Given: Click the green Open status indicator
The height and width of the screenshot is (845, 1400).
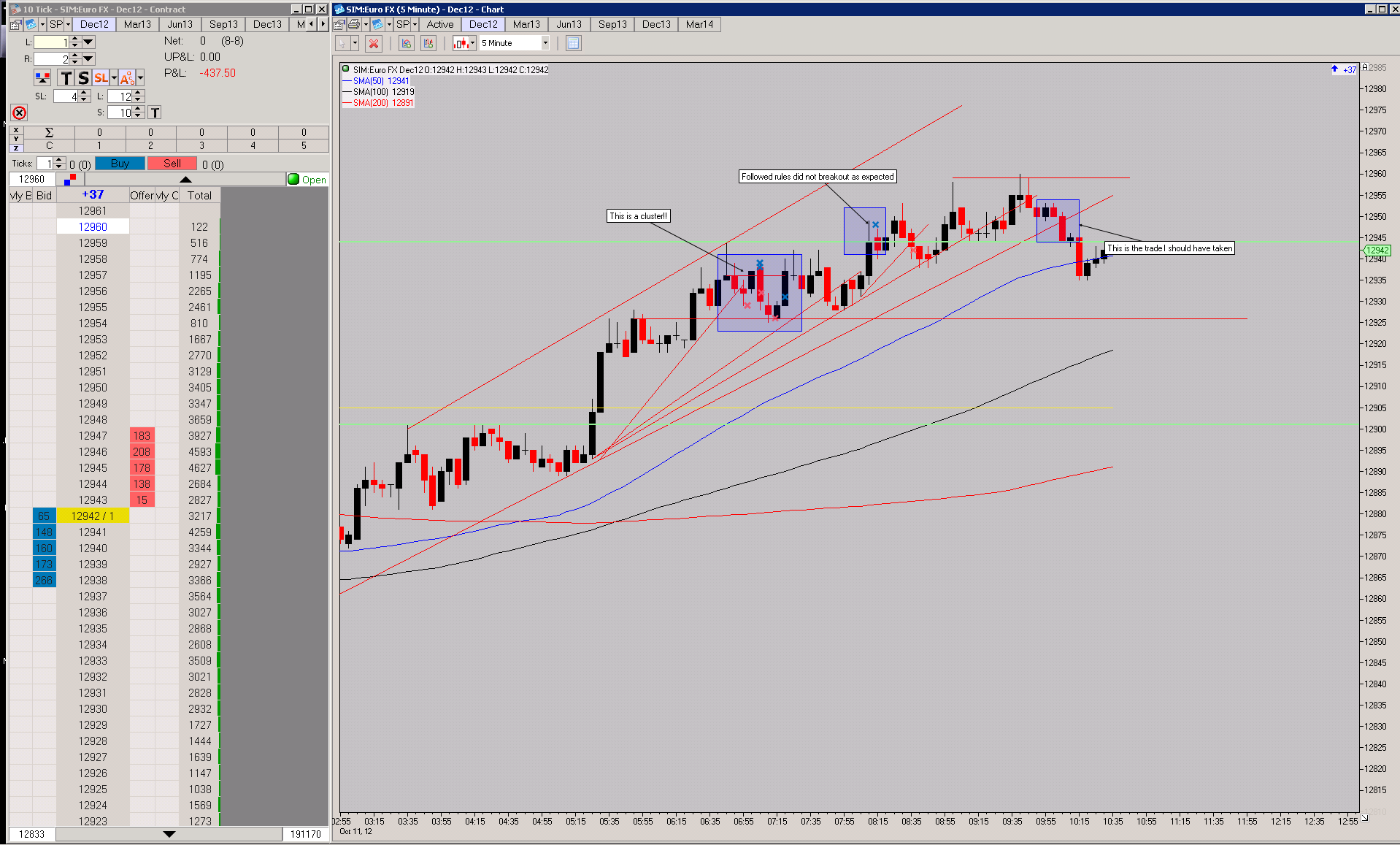Looking at the screenshot, I should 307,180.
